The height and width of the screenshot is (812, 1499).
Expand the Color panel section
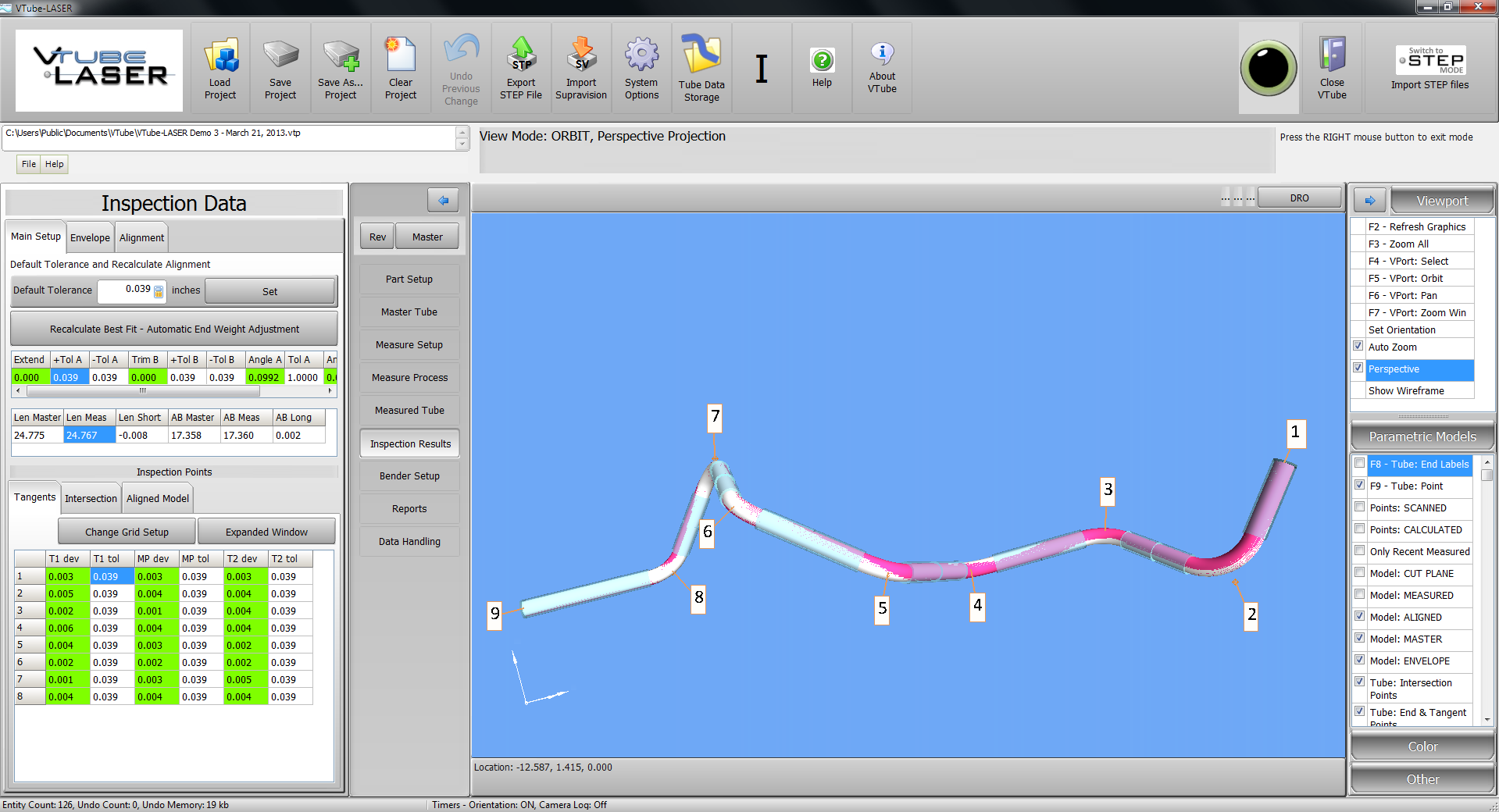pos(1422,747)
